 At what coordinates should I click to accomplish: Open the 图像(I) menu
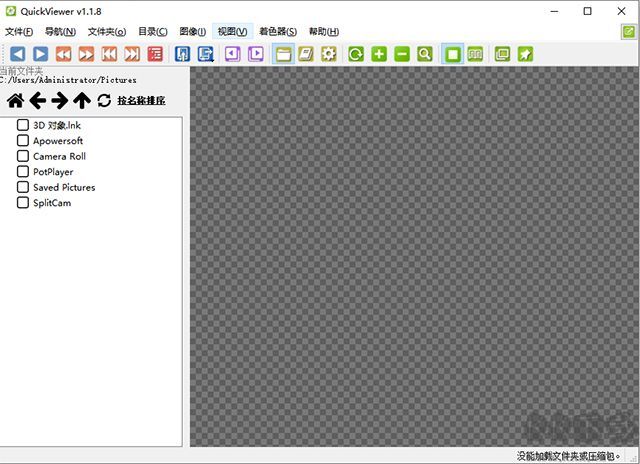(x=192, y=31)
